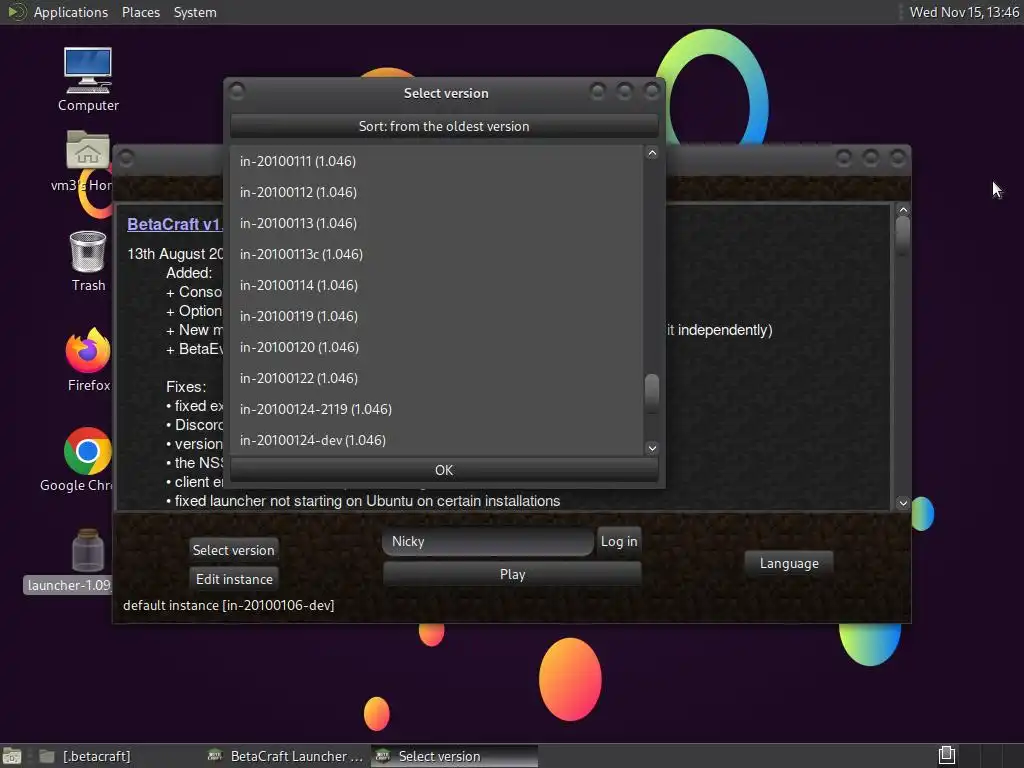Open the BetaCraft v1 changelog link
This screenshot has width=1024, height=768.
[174, 224]
